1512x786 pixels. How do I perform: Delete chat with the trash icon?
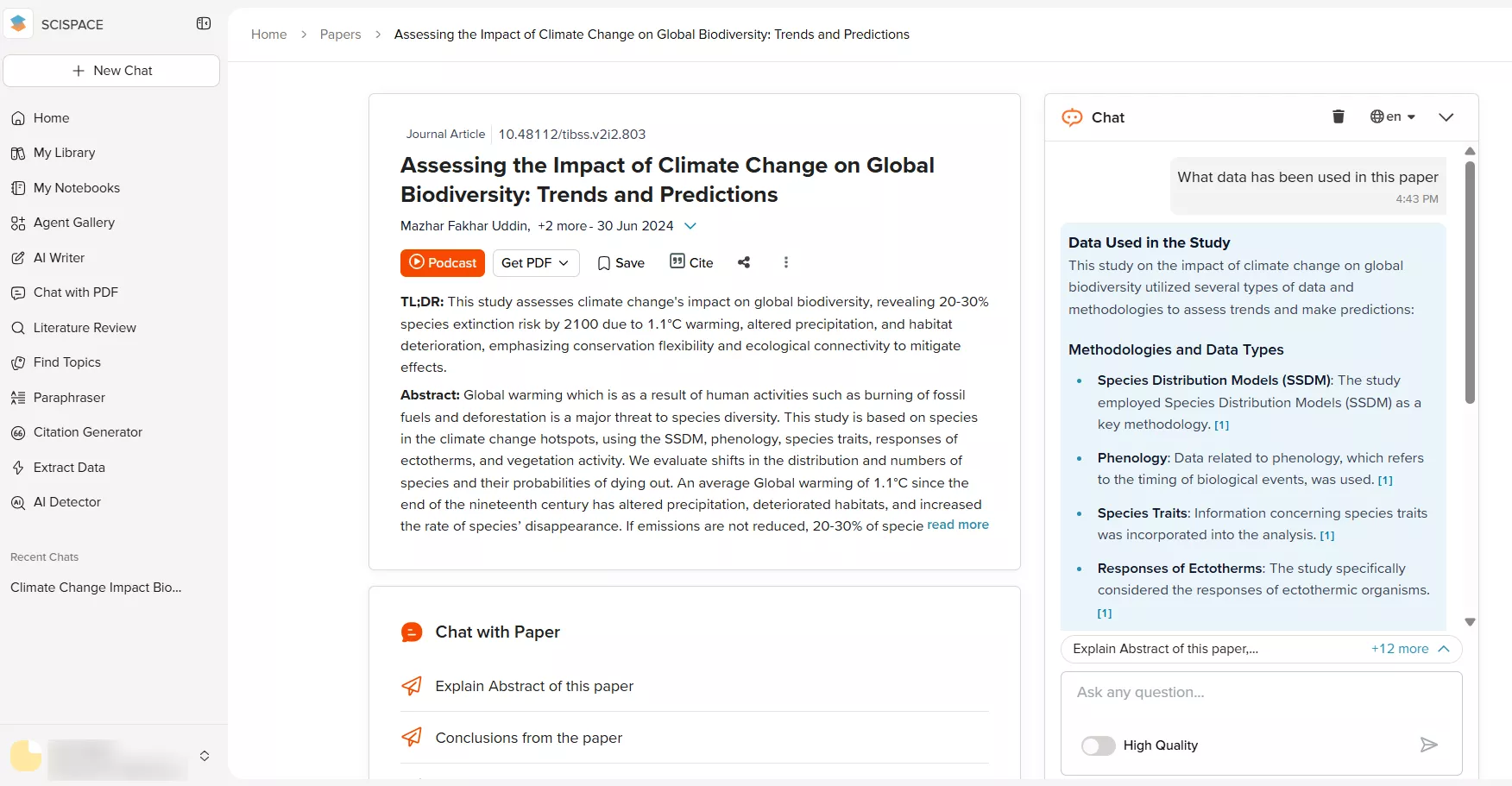coord(1338,116)
